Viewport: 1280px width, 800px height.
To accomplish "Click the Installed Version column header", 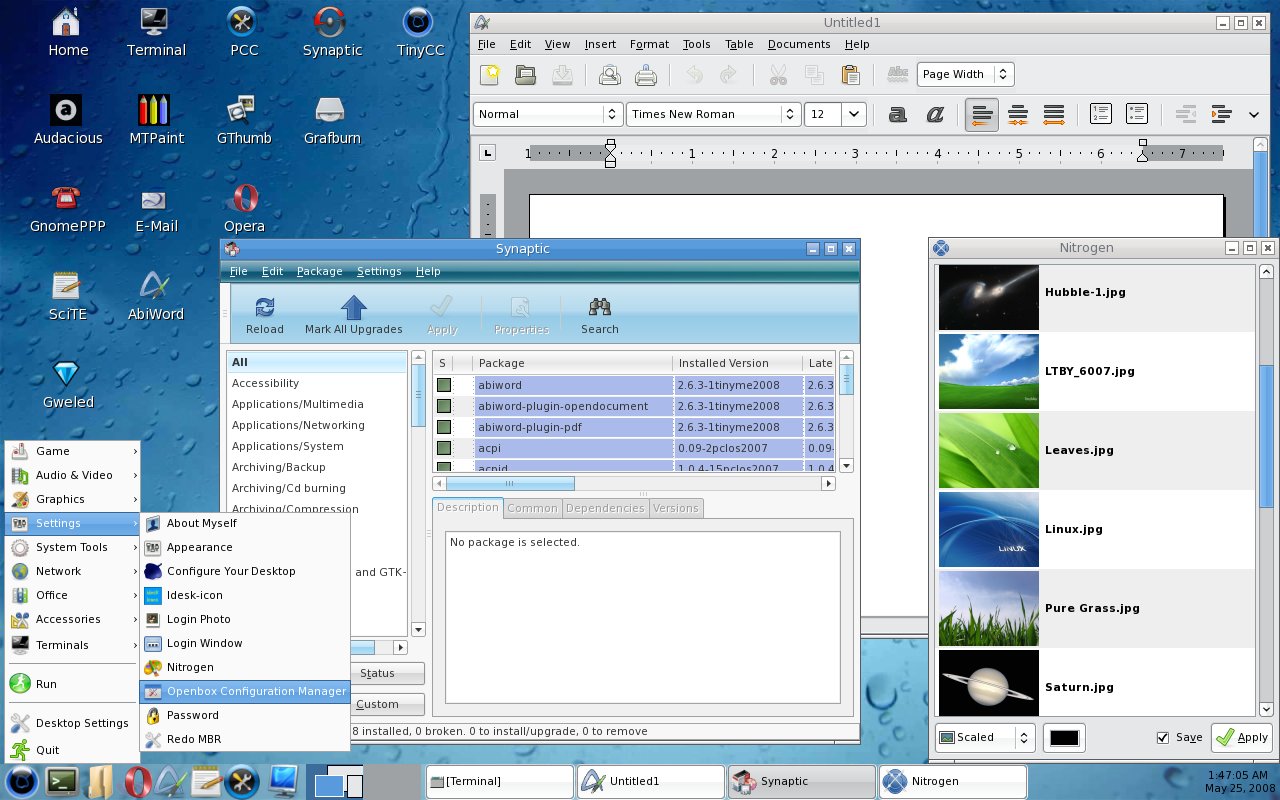I will point(737,363).
